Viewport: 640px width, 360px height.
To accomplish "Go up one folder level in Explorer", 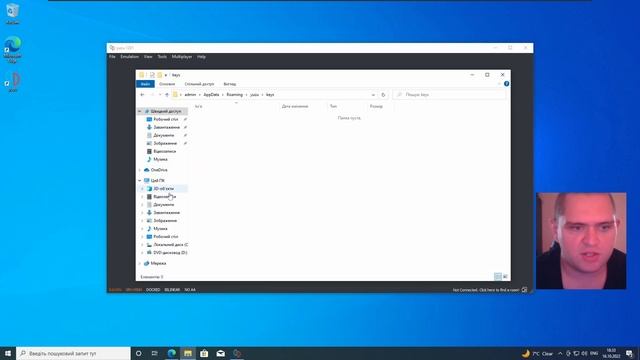I will point(167,95).
